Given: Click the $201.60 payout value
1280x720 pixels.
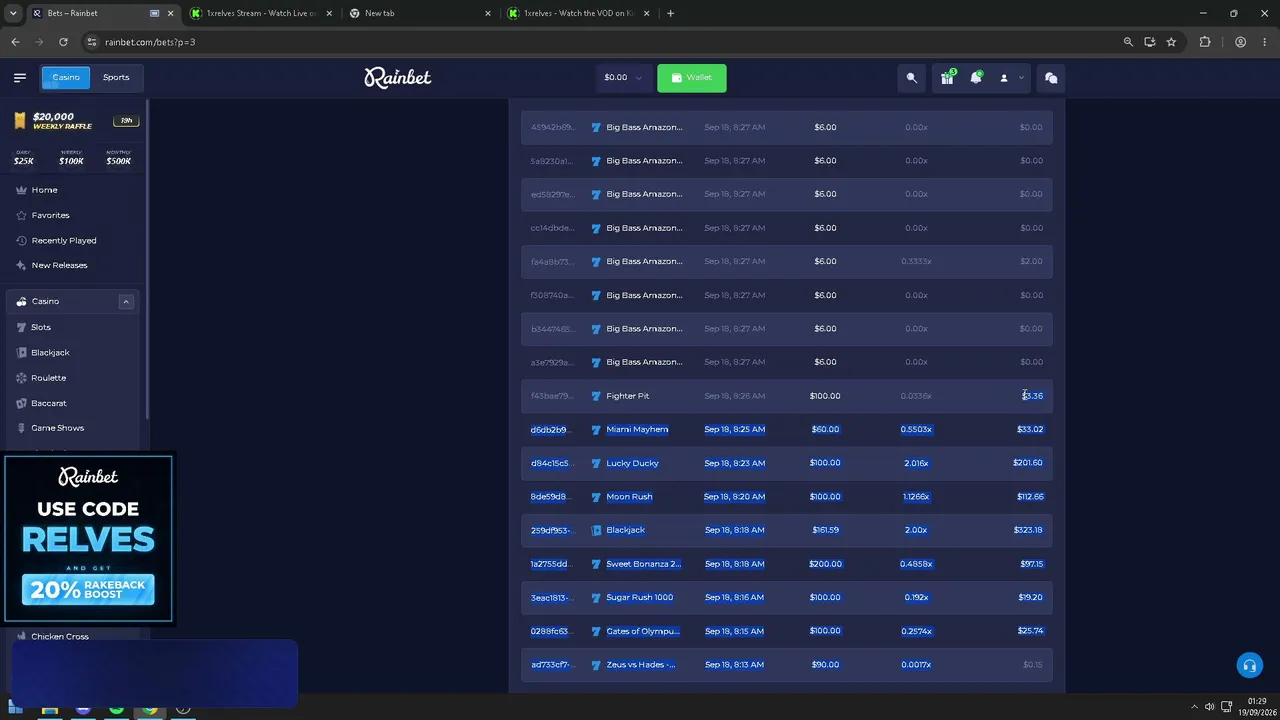Looking at the screenshot, I should coord(1027,463).
